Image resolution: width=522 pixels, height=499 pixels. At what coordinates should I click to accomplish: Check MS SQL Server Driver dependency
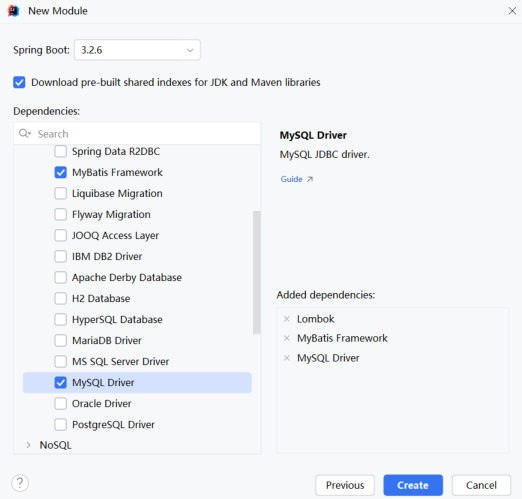click(x=60, y=361)
